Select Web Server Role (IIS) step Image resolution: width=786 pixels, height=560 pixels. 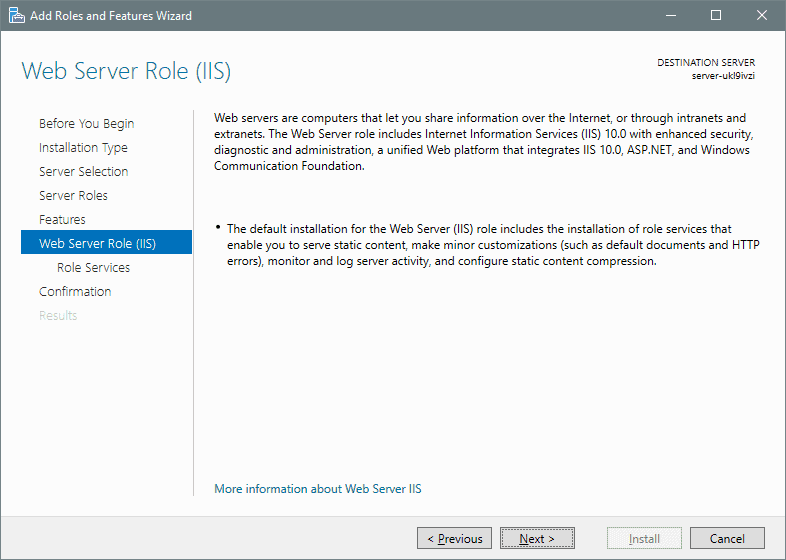[x=106, y=242]
